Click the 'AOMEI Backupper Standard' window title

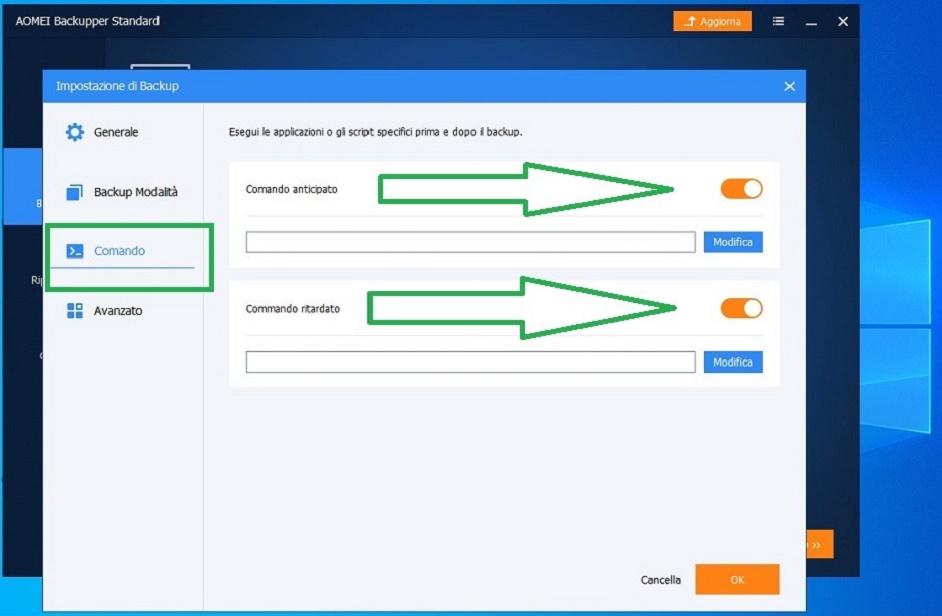pyautogui.click(x=88, y=21)
